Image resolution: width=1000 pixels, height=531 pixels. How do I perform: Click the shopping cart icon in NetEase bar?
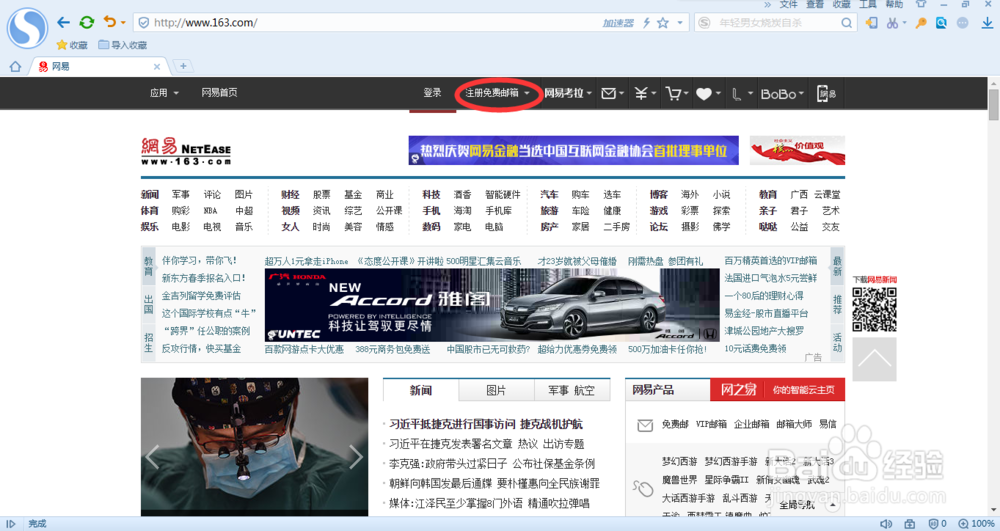point(673,94)
